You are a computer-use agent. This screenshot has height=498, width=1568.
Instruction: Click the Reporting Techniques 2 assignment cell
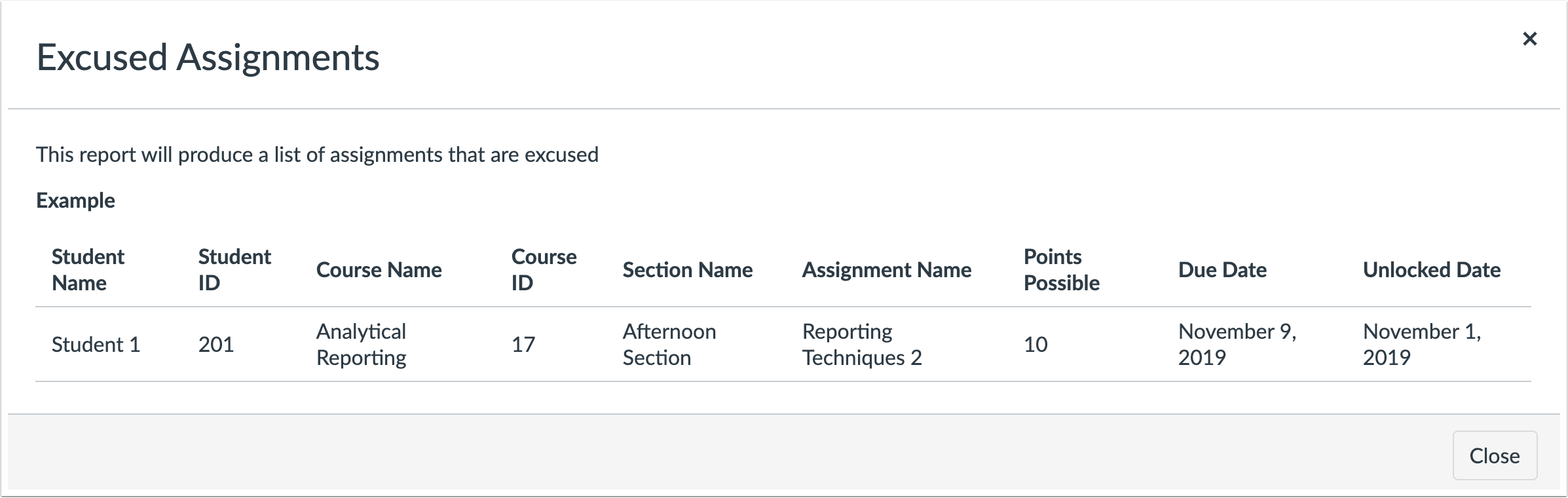click(861, 345)
